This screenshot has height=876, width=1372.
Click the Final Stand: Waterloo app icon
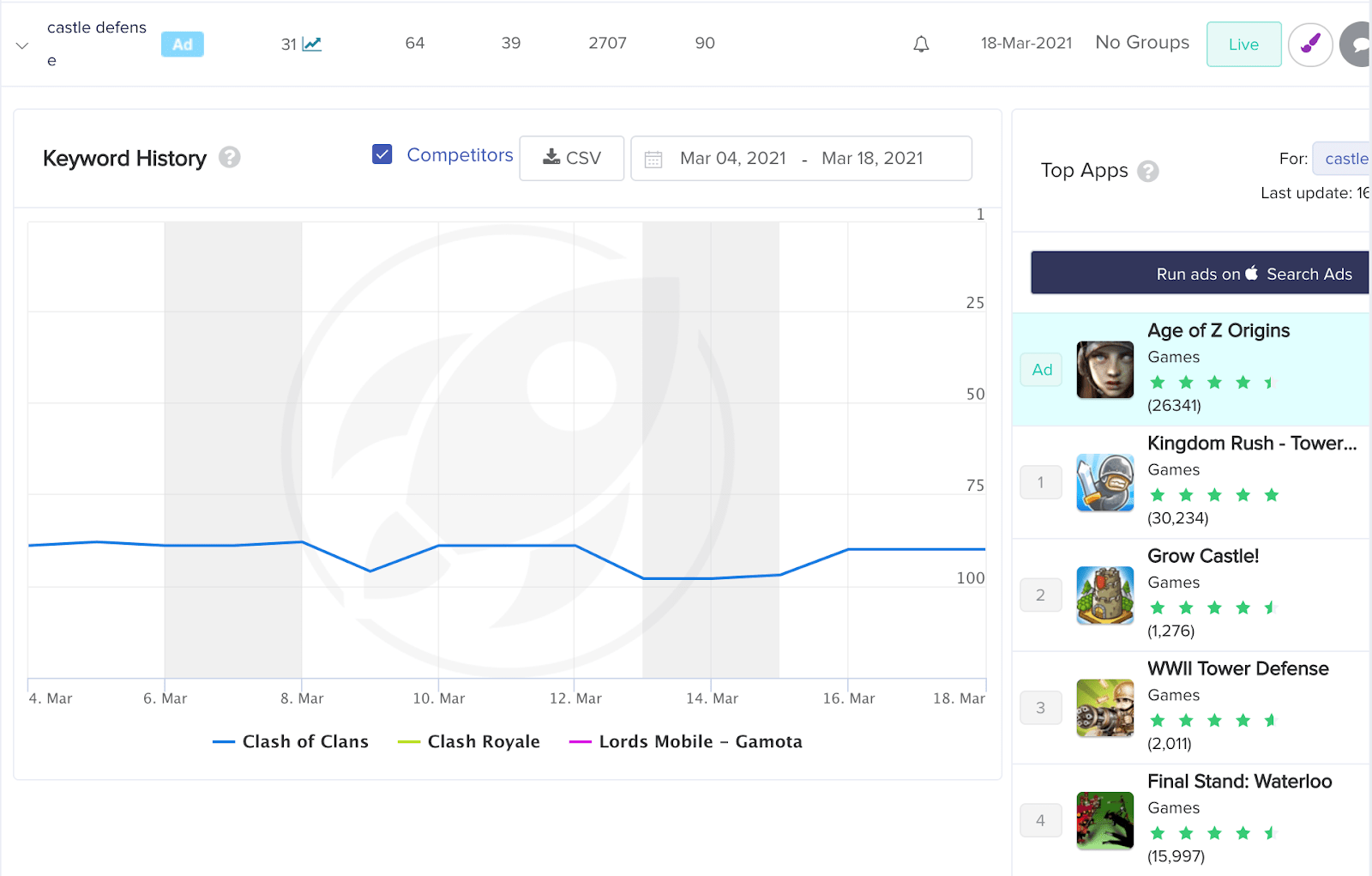pos(1105,820)
